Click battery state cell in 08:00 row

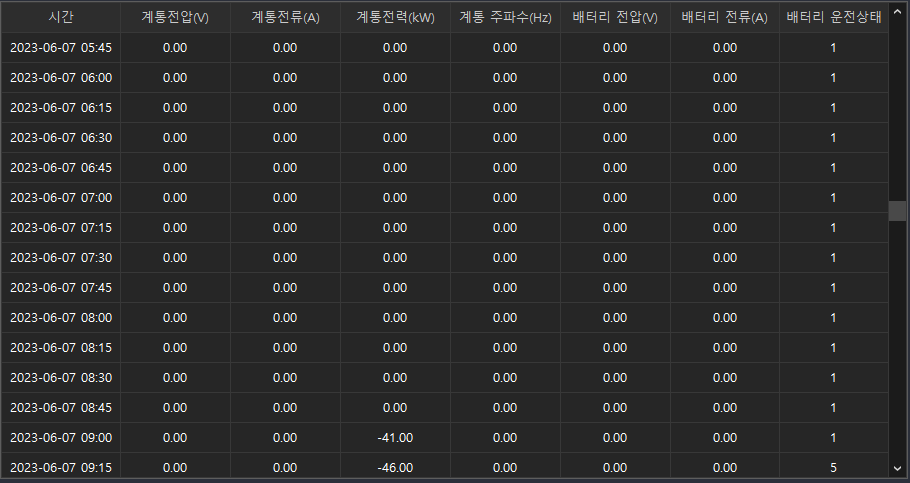pos(834,318)
